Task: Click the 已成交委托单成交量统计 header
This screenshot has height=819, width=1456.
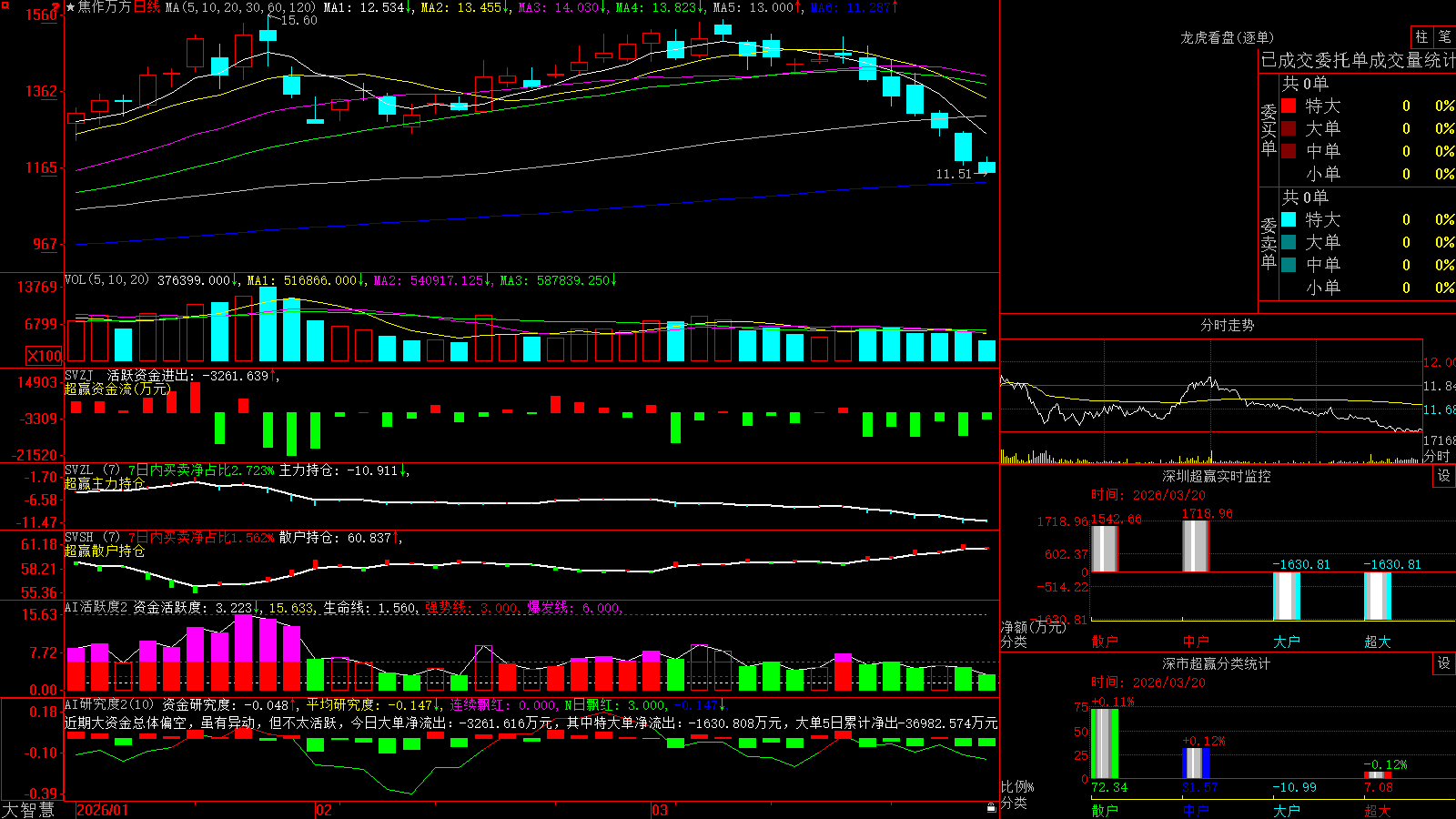Action: [1358, 60]
